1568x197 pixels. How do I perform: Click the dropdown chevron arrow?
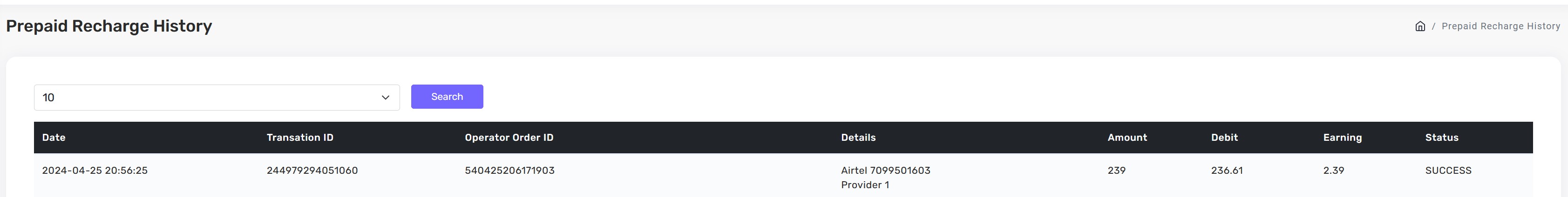tap(385, 97)
